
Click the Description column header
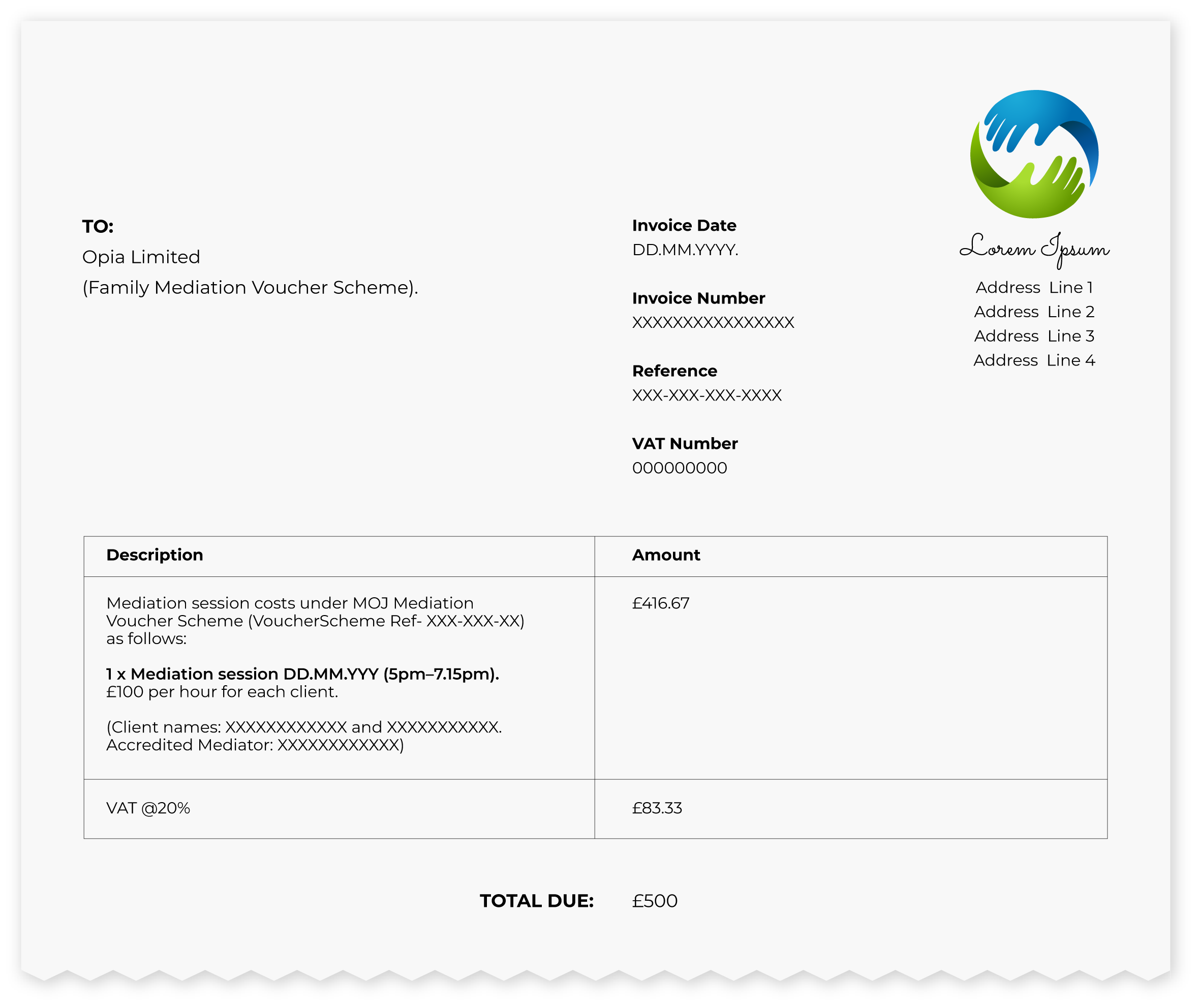(155, 556)
